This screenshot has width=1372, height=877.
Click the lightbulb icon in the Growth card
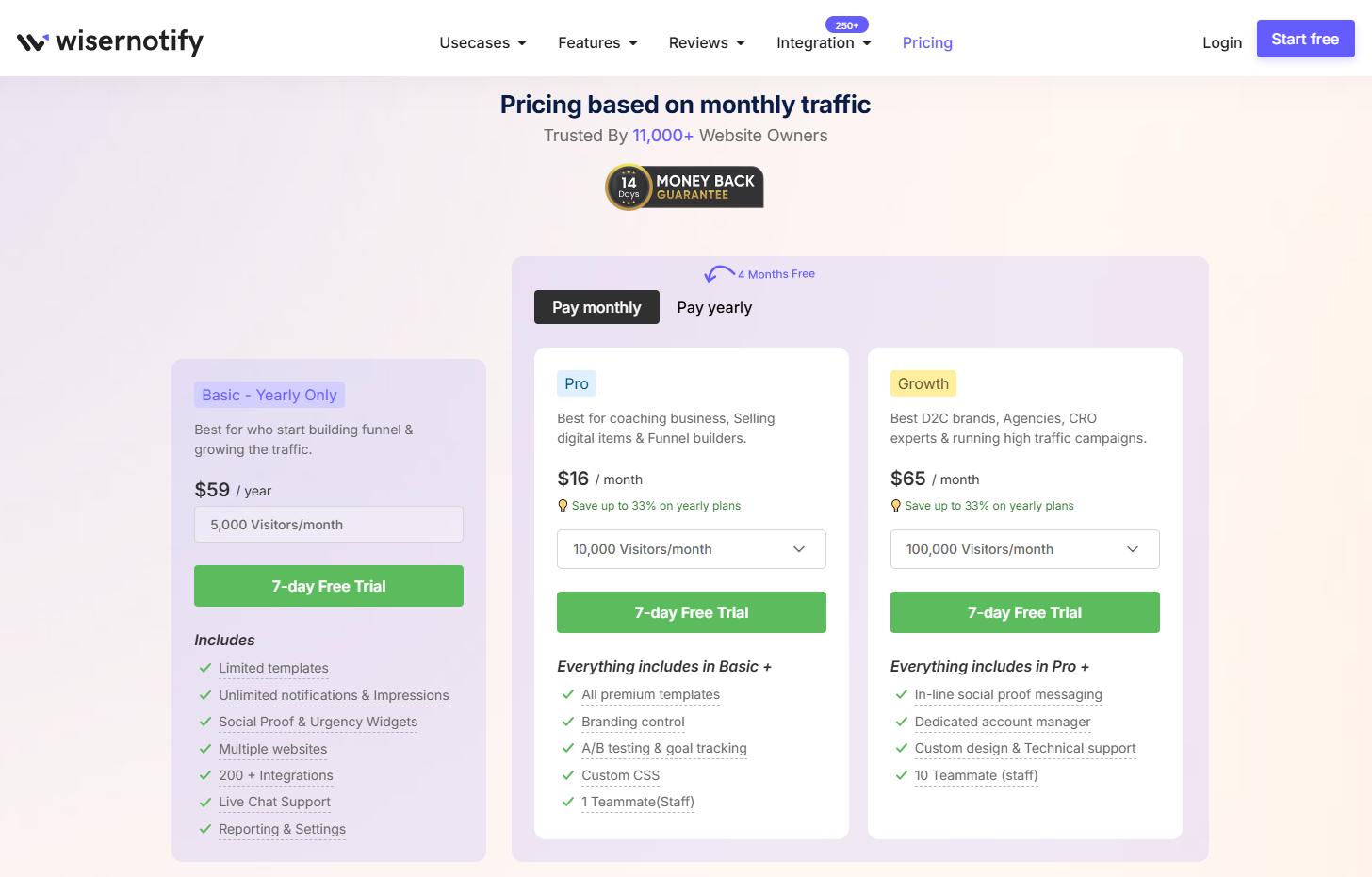896,506
